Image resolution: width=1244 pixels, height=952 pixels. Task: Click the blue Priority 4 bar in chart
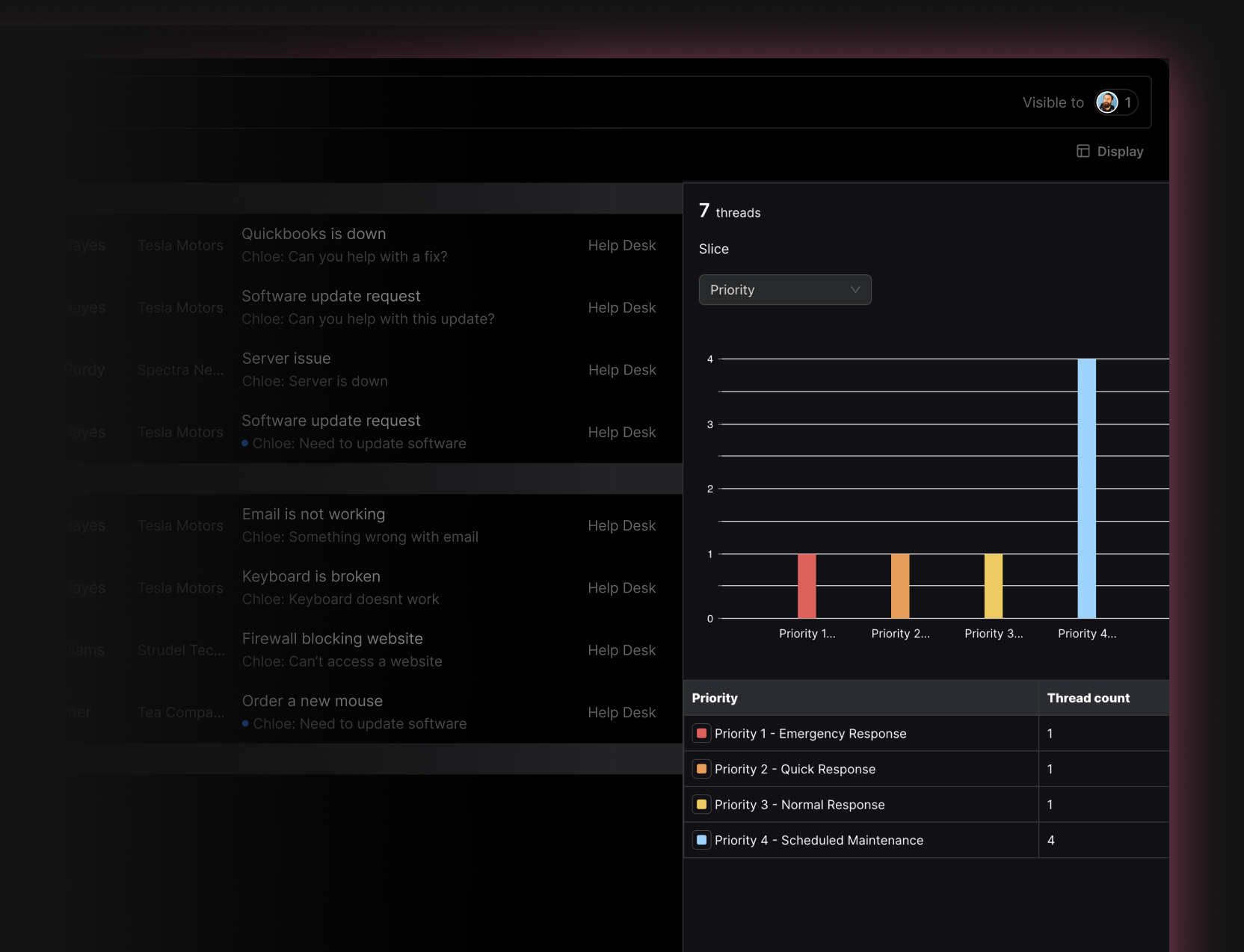(1087, 489)
